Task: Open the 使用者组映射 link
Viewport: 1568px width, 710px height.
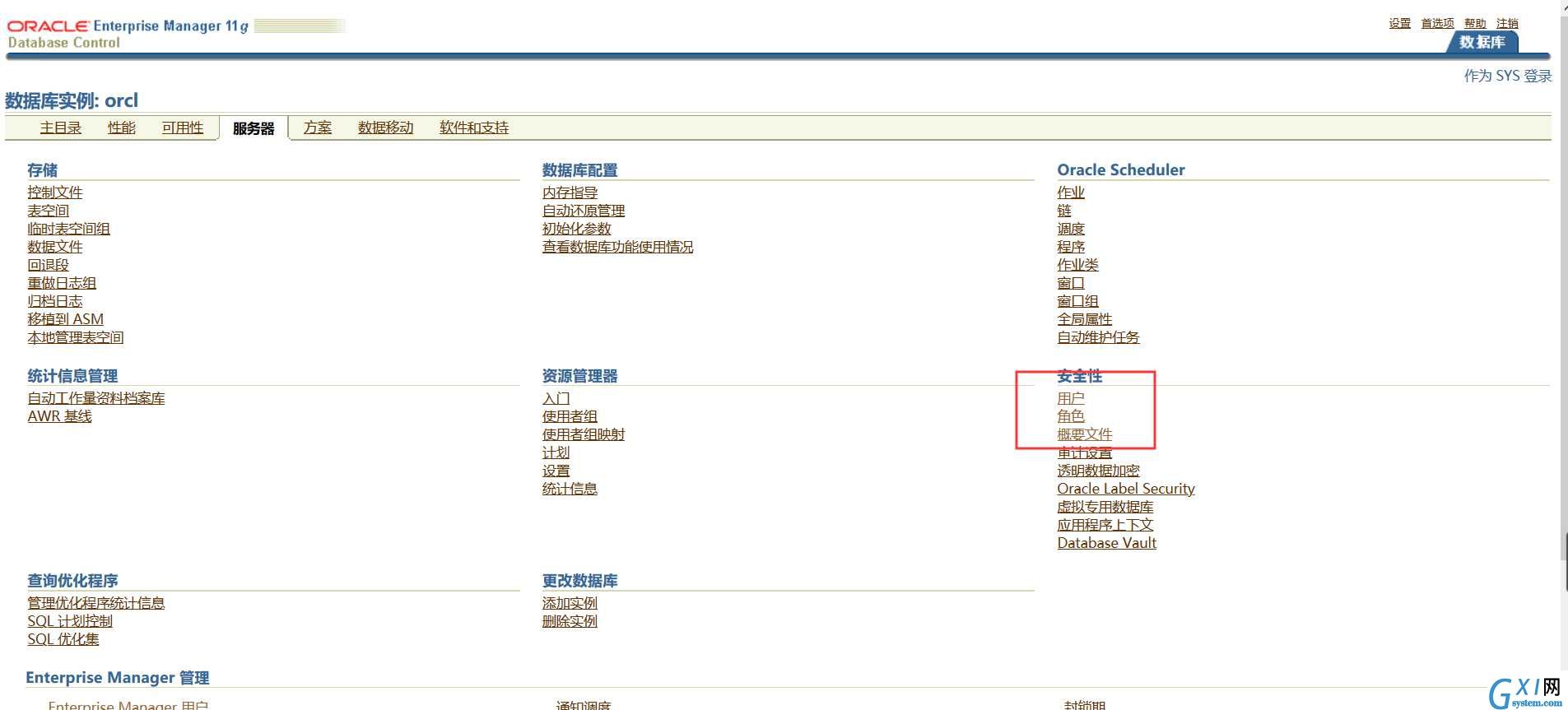Action: click(x=584, y=434)
